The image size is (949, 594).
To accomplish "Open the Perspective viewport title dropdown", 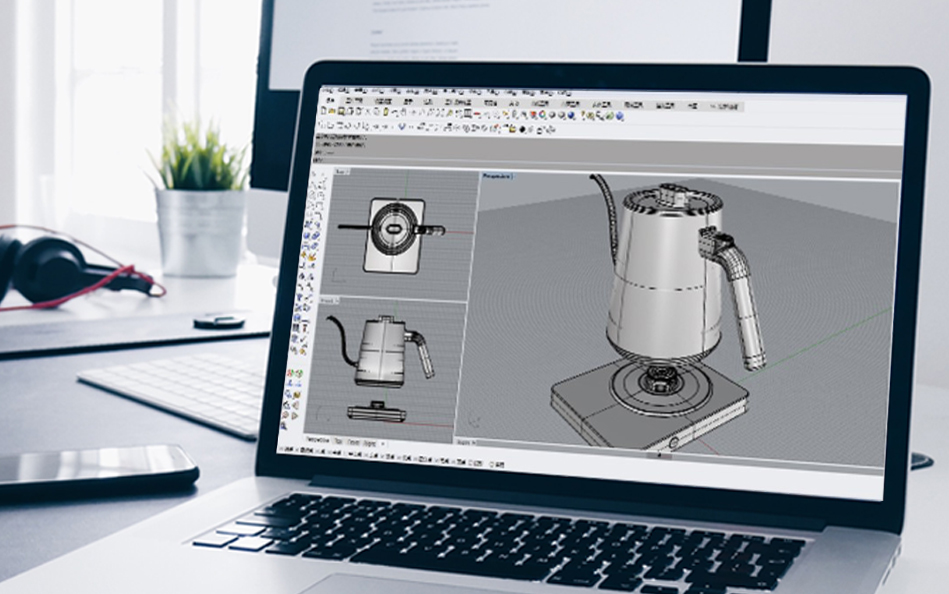I will click(497, 176).
